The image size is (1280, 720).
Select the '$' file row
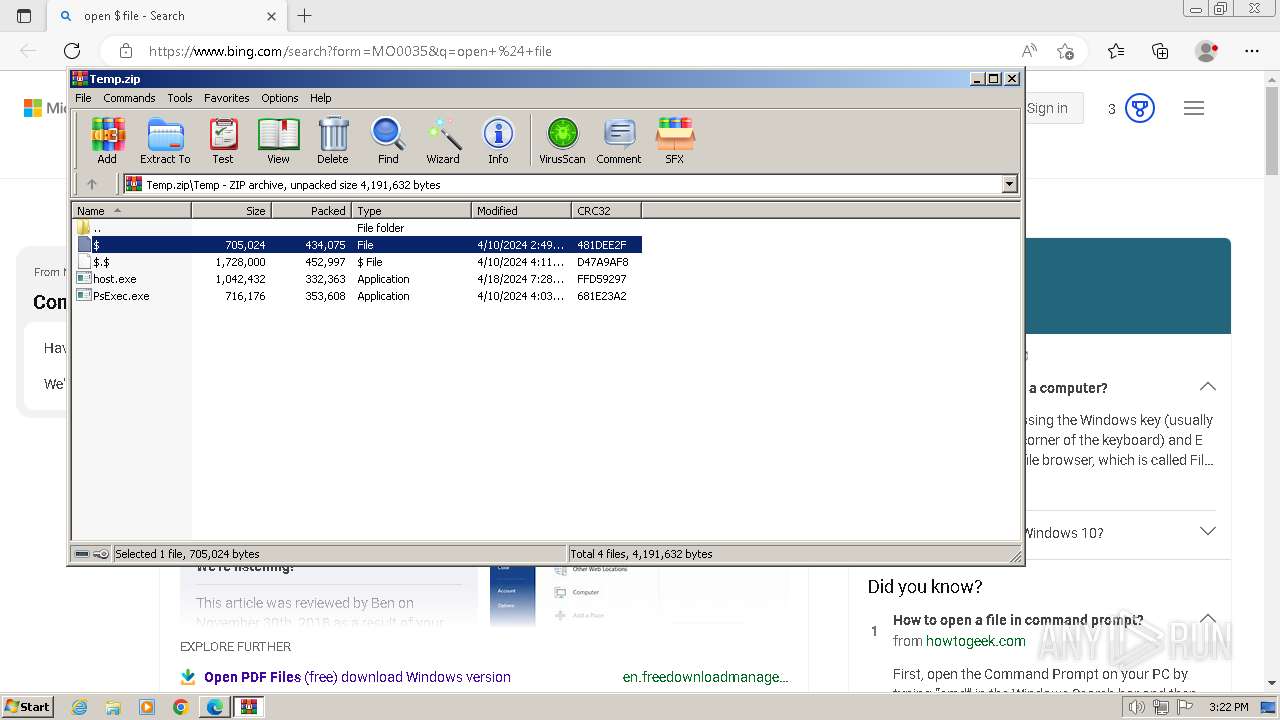(x=357, y=245)
